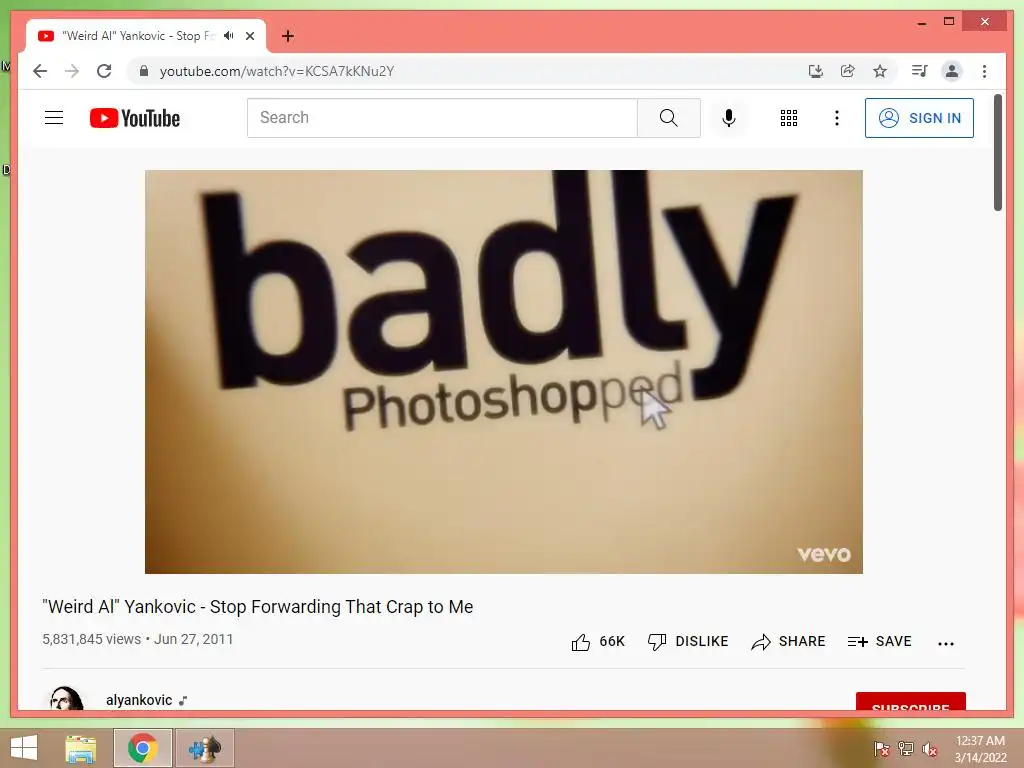Click the page vertical scrollbar thumb
This screenshot has width=1024, height=768.
click(998, 153)
